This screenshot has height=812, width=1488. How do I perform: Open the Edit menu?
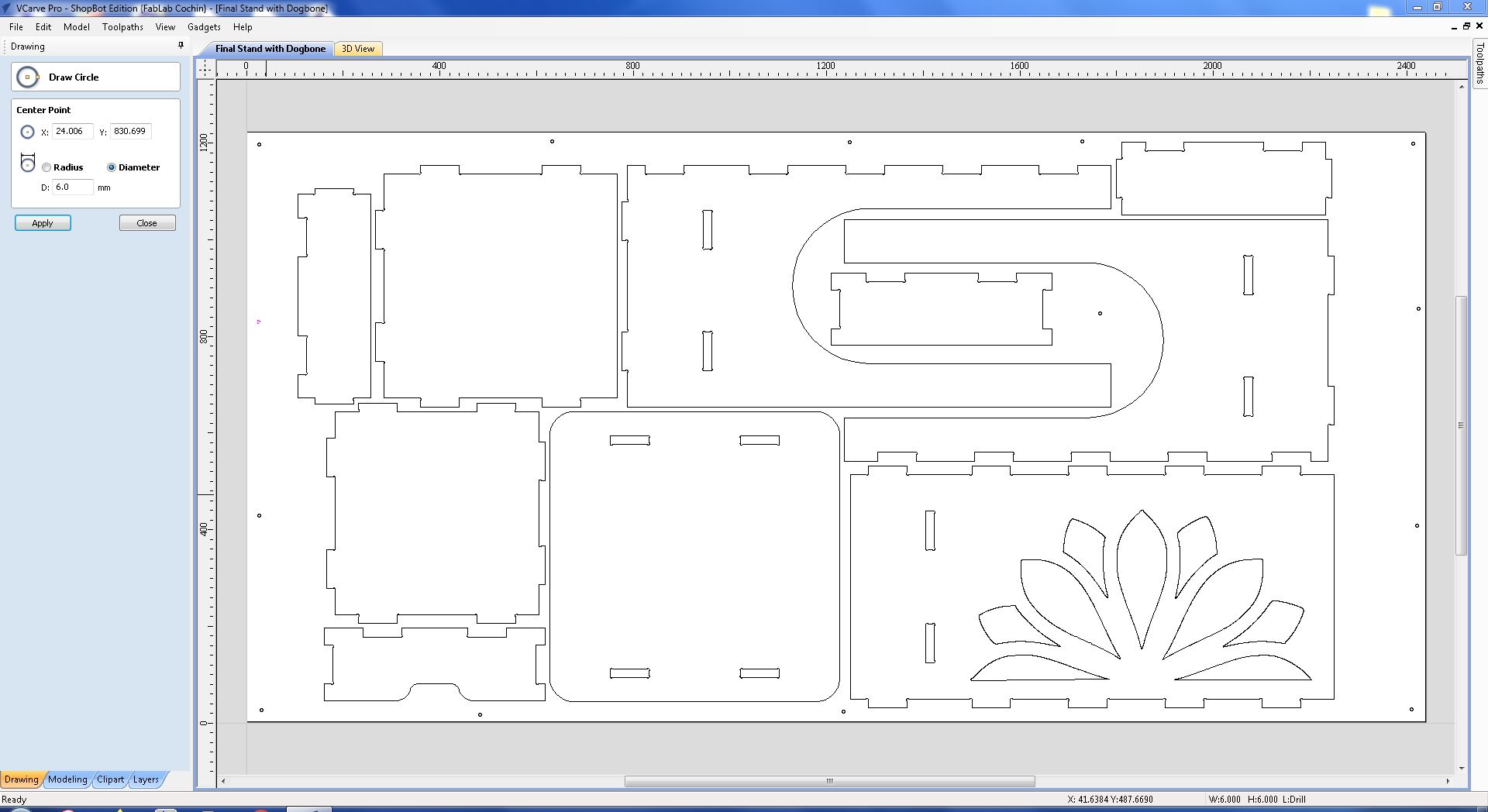tap(43, 26)
